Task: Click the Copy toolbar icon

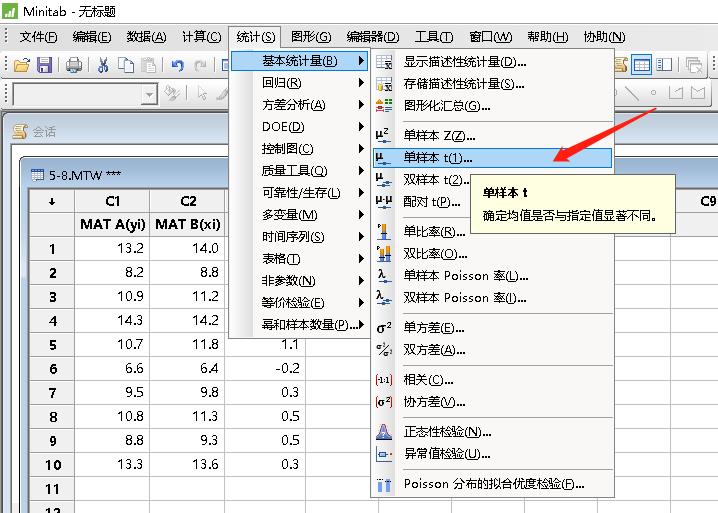Action: click(x=126, y=65)
